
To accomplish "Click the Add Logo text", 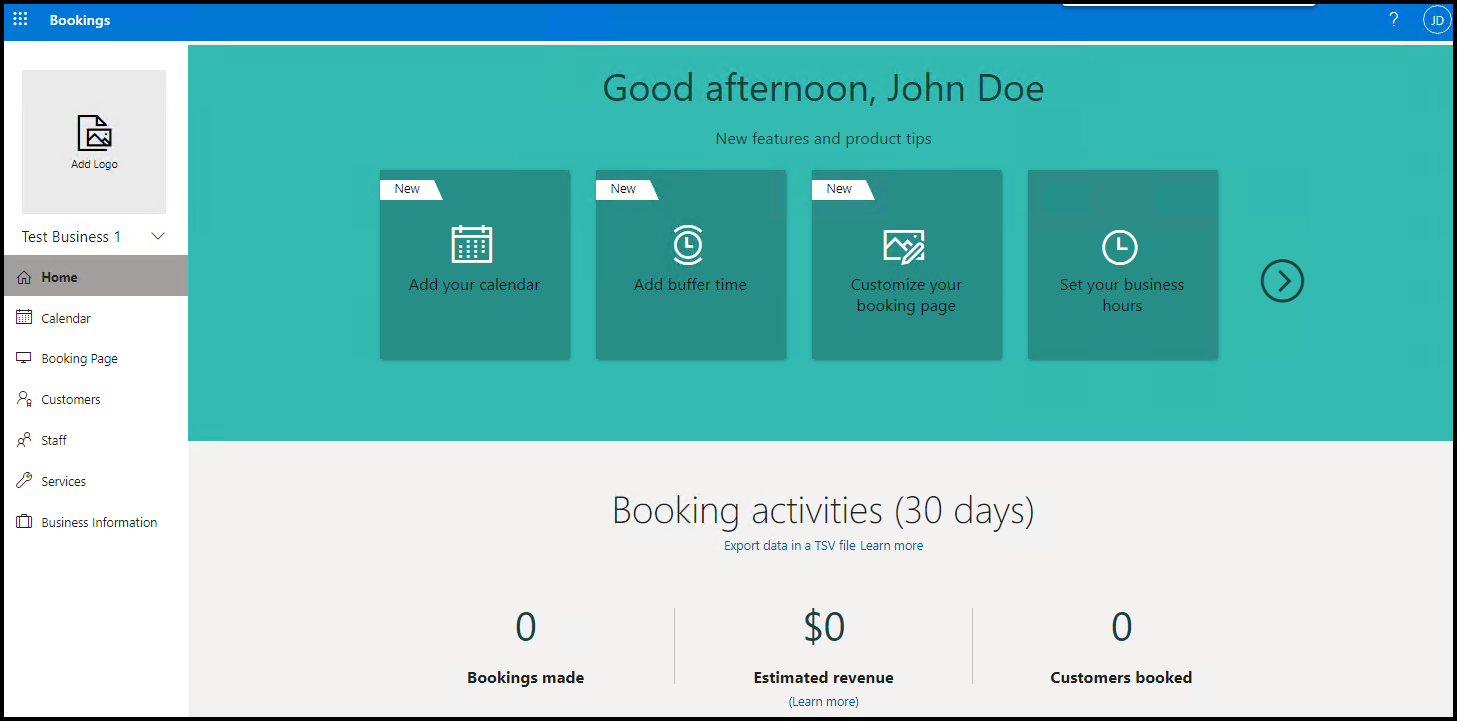I will click(94, 164).
